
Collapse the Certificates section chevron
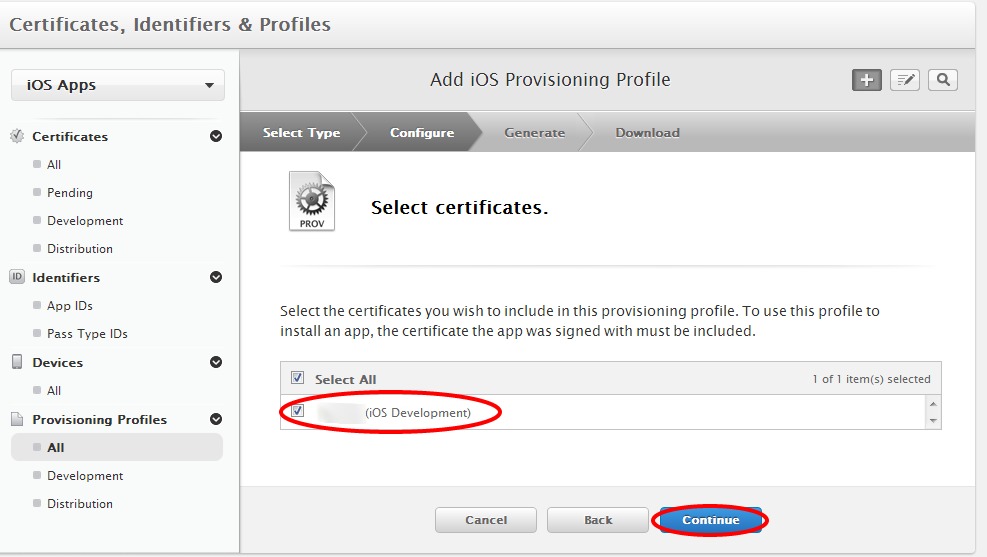click(x=216, y=136)
